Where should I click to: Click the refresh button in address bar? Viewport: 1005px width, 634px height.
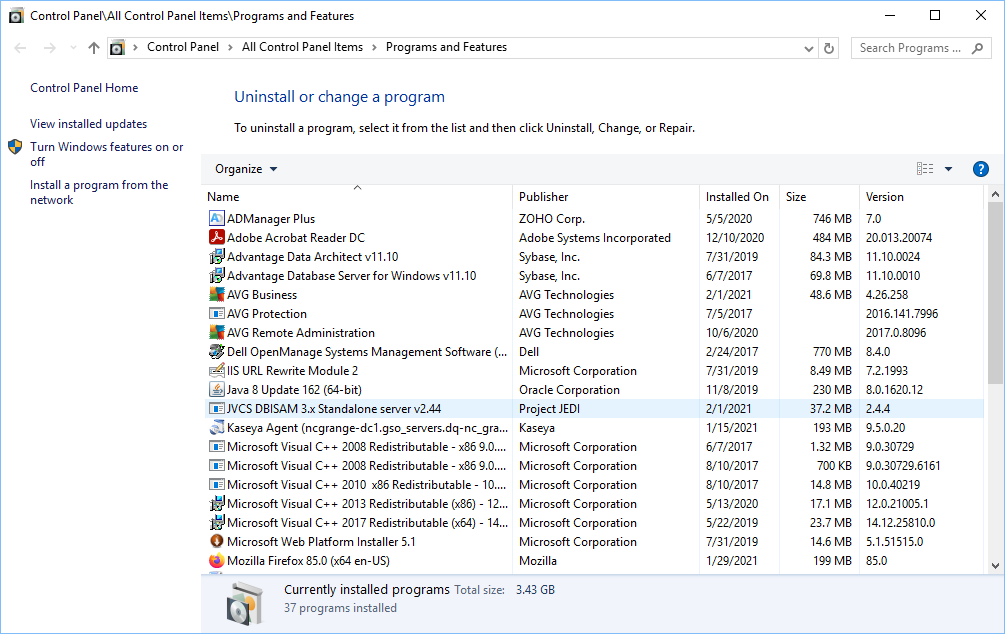coord(829,48)
